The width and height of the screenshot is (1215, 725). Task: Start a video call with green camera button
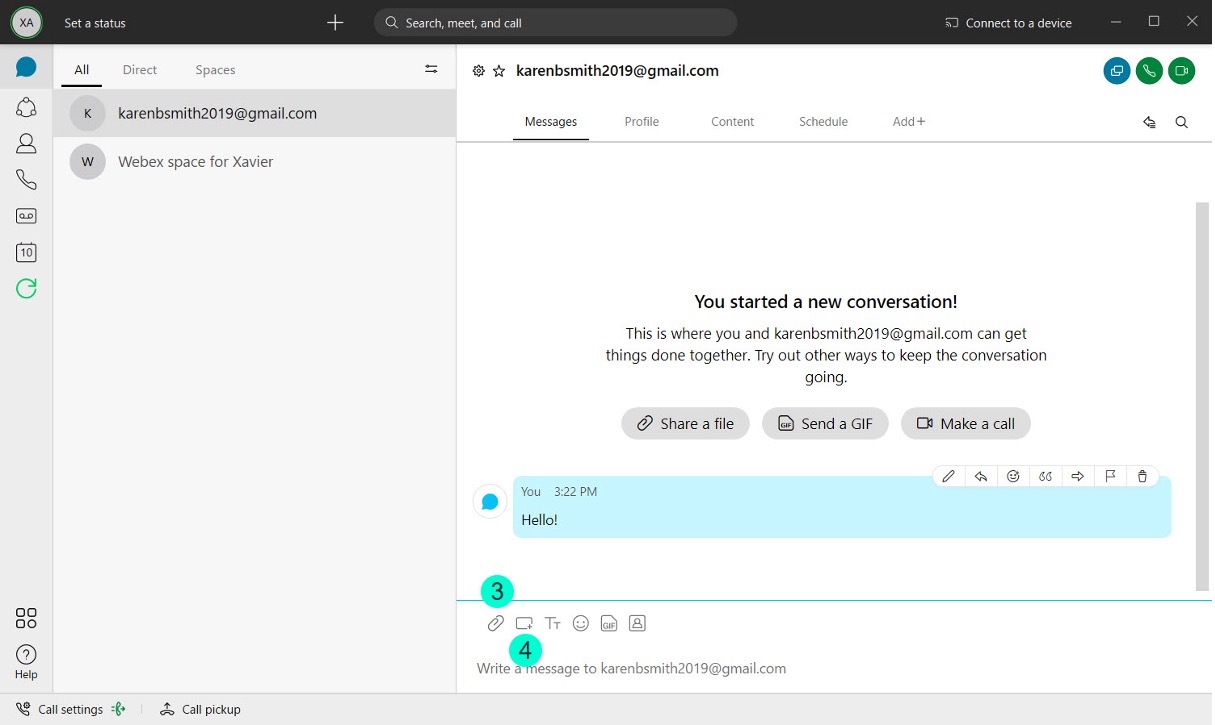pyautogui.click(x=1182, y=70)
